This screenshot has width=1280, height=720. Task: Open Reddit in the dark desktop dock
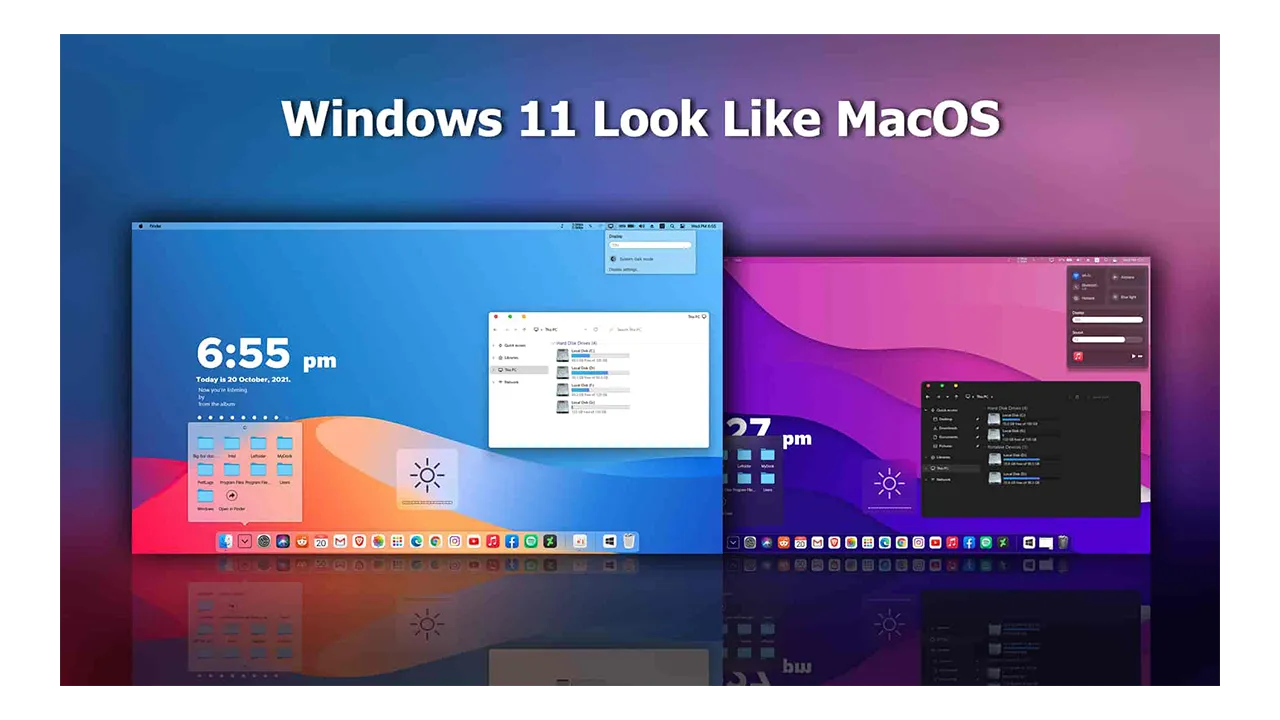point(783,542)
